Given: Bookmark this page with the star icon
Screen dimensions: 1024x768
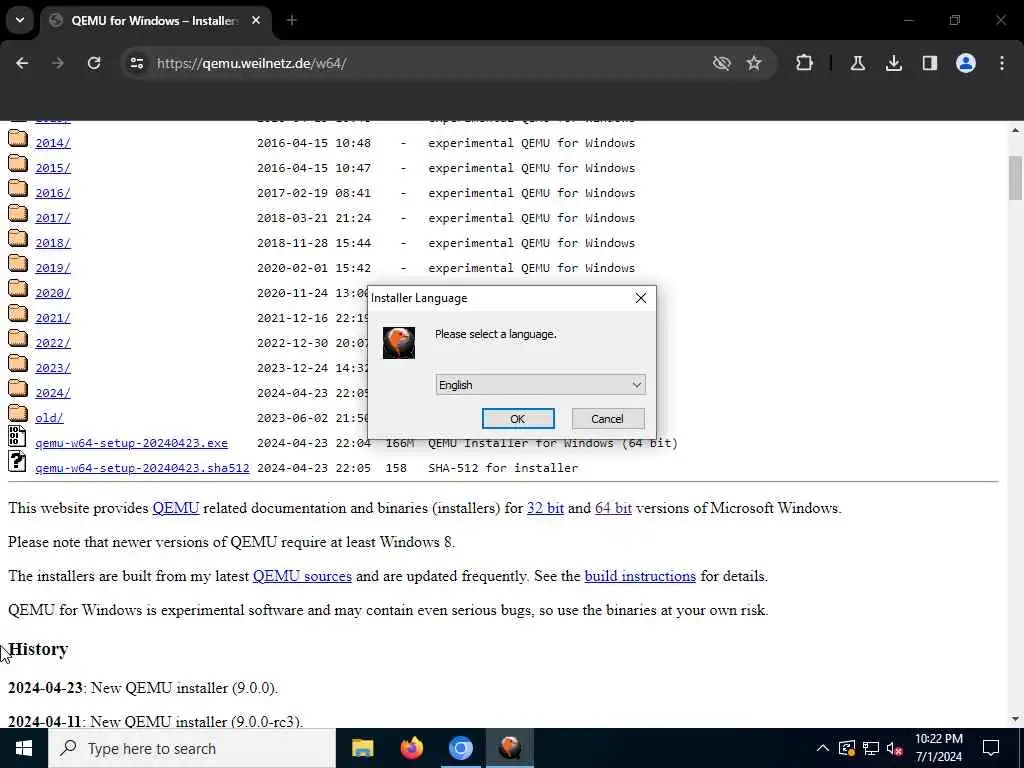Looking at the screenshot, I should (x=754, y=63).
